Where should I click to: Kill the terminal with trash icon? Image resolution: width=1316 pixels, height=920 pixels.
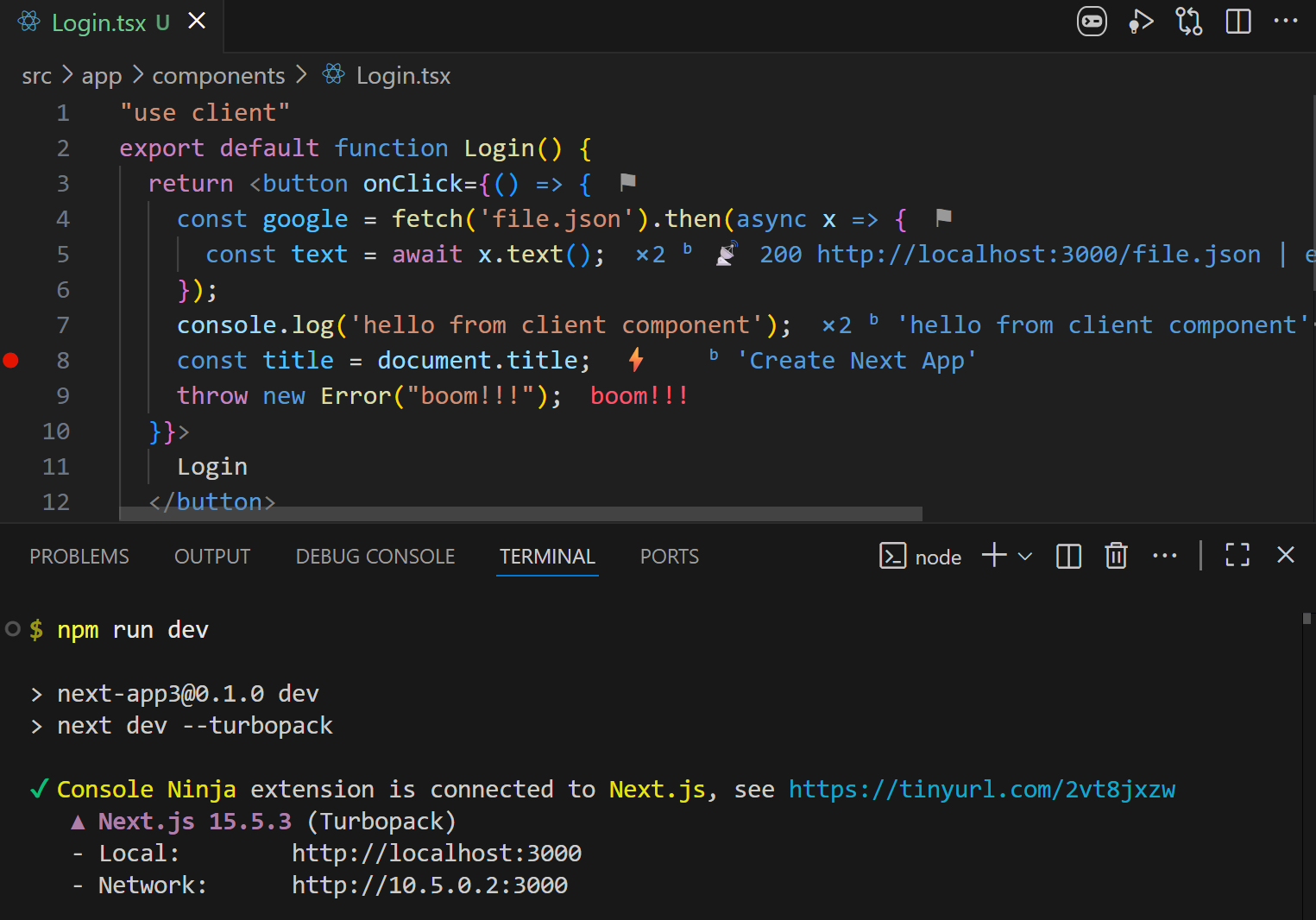(1116, 557)
